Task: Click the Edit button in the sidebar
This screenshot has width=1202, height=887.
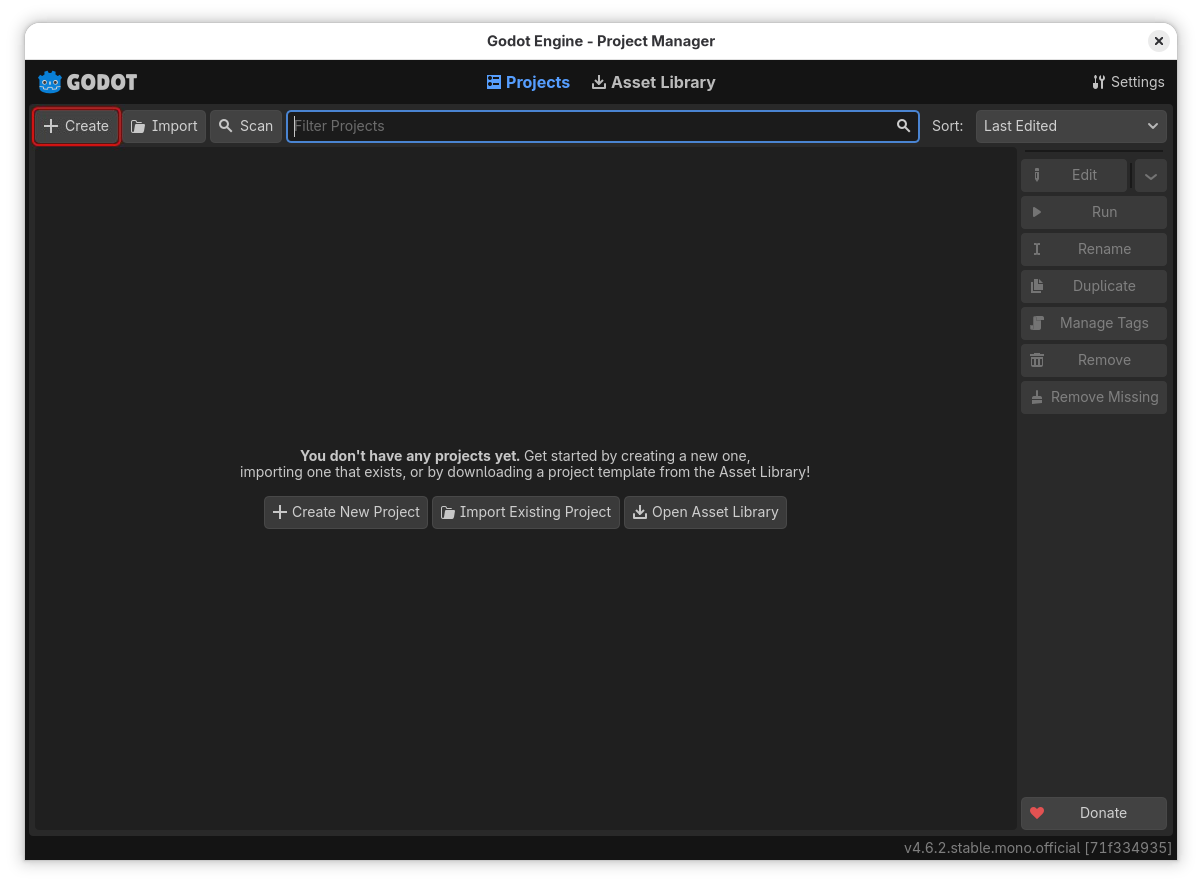Action: (x=1074, y=175)
